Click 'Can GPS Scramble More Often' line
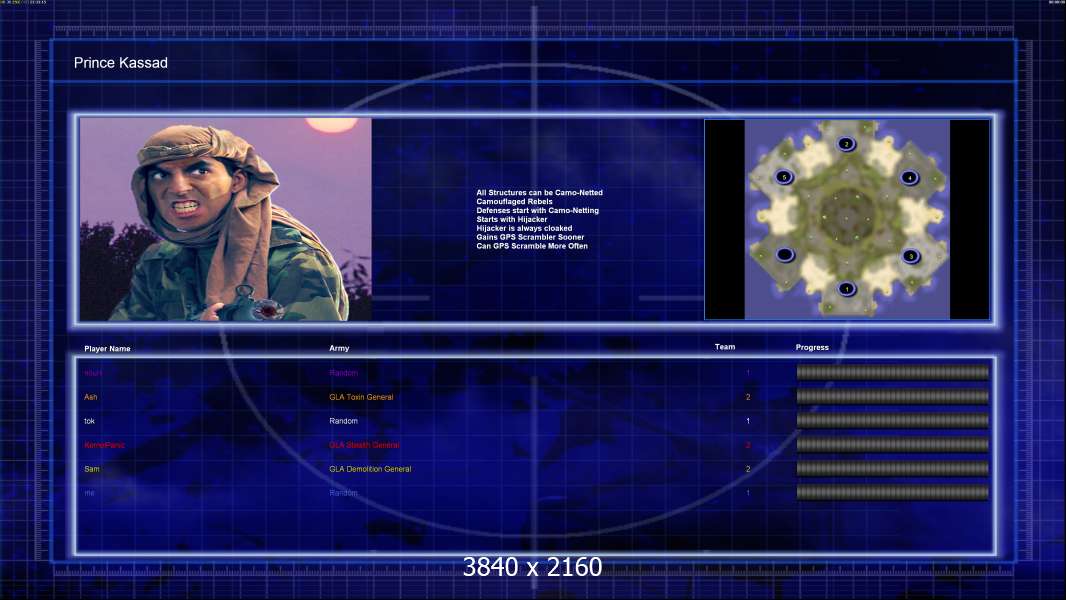The height and width of the screenshot is (600, 1066). click(x=532, y=246)
